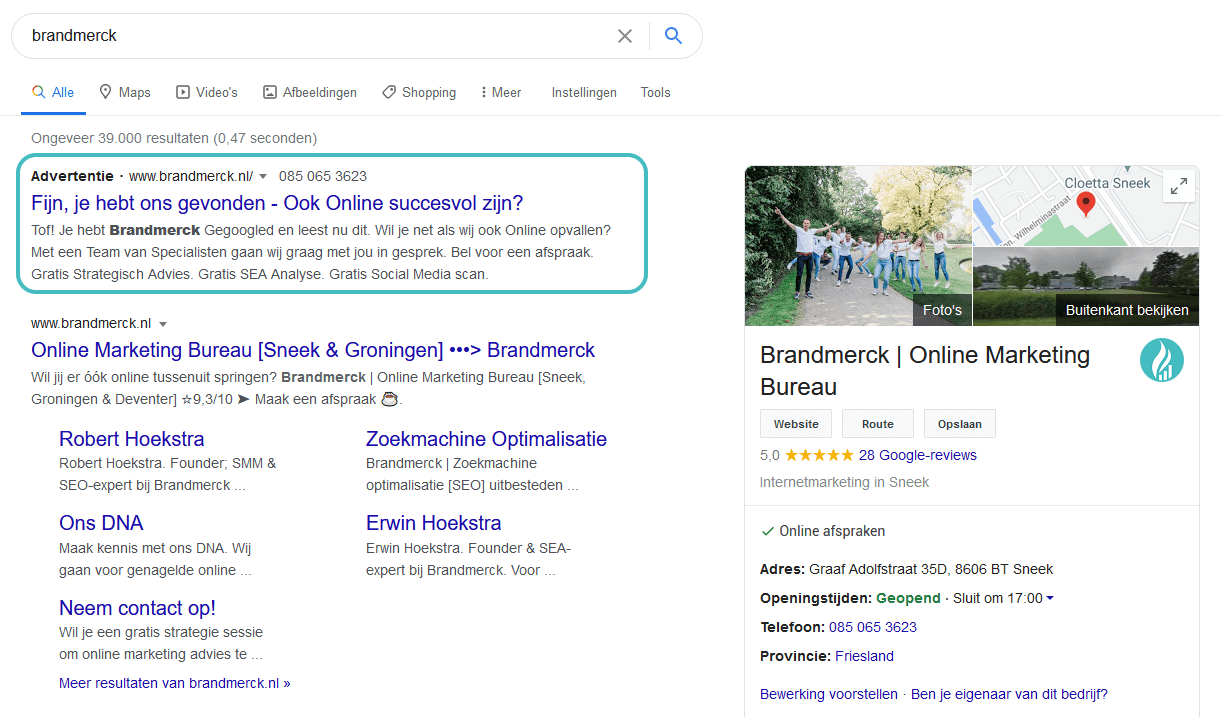Image resolution: width=1222 pixels, height=717 pixels.
Task: Select the Afbeeldingen image filter icon
Action: [269, 91]
